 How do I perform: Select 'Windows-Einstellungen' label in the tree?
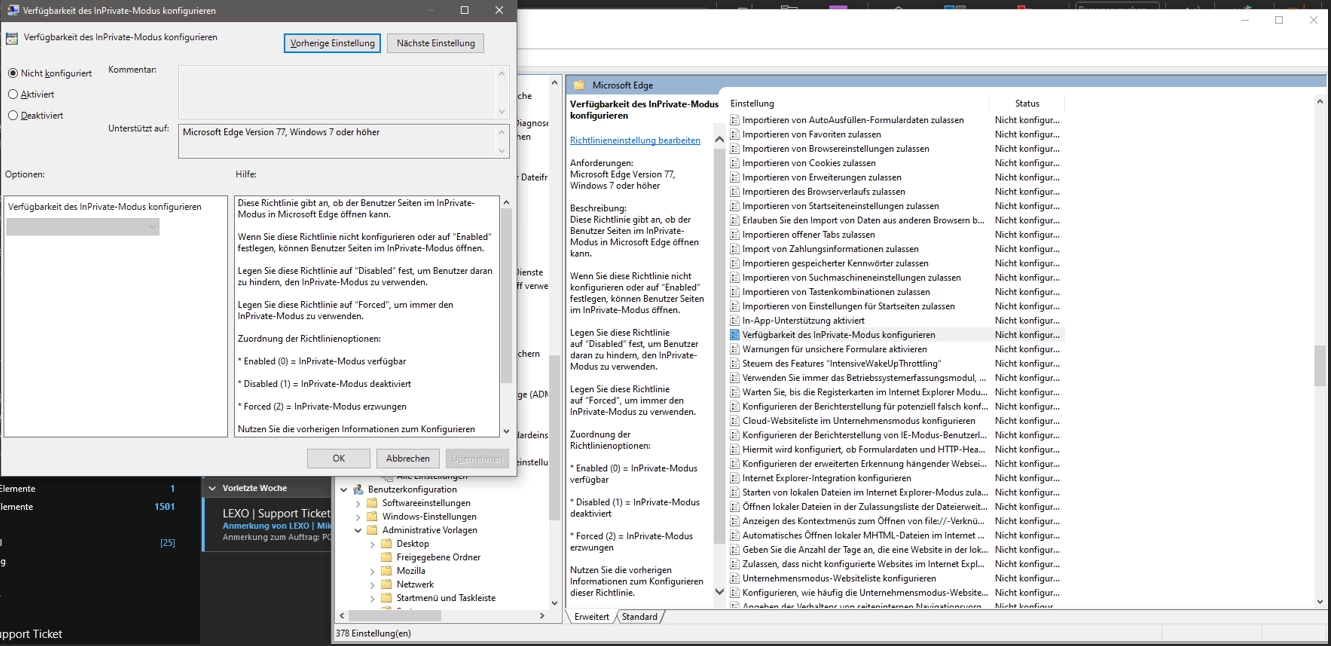click(429, 517)
